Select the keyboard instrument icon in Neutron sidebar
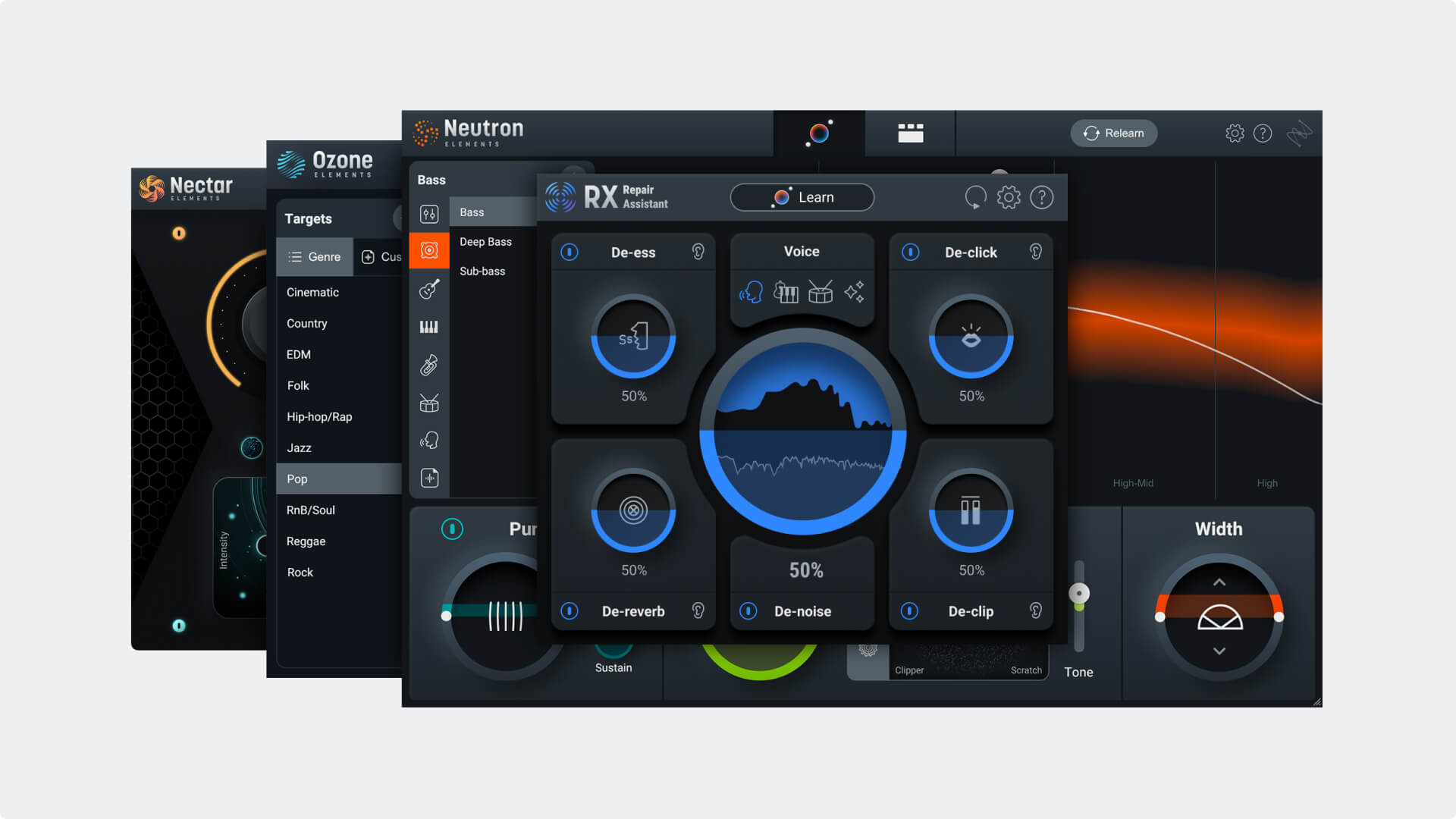 (429, 327)
